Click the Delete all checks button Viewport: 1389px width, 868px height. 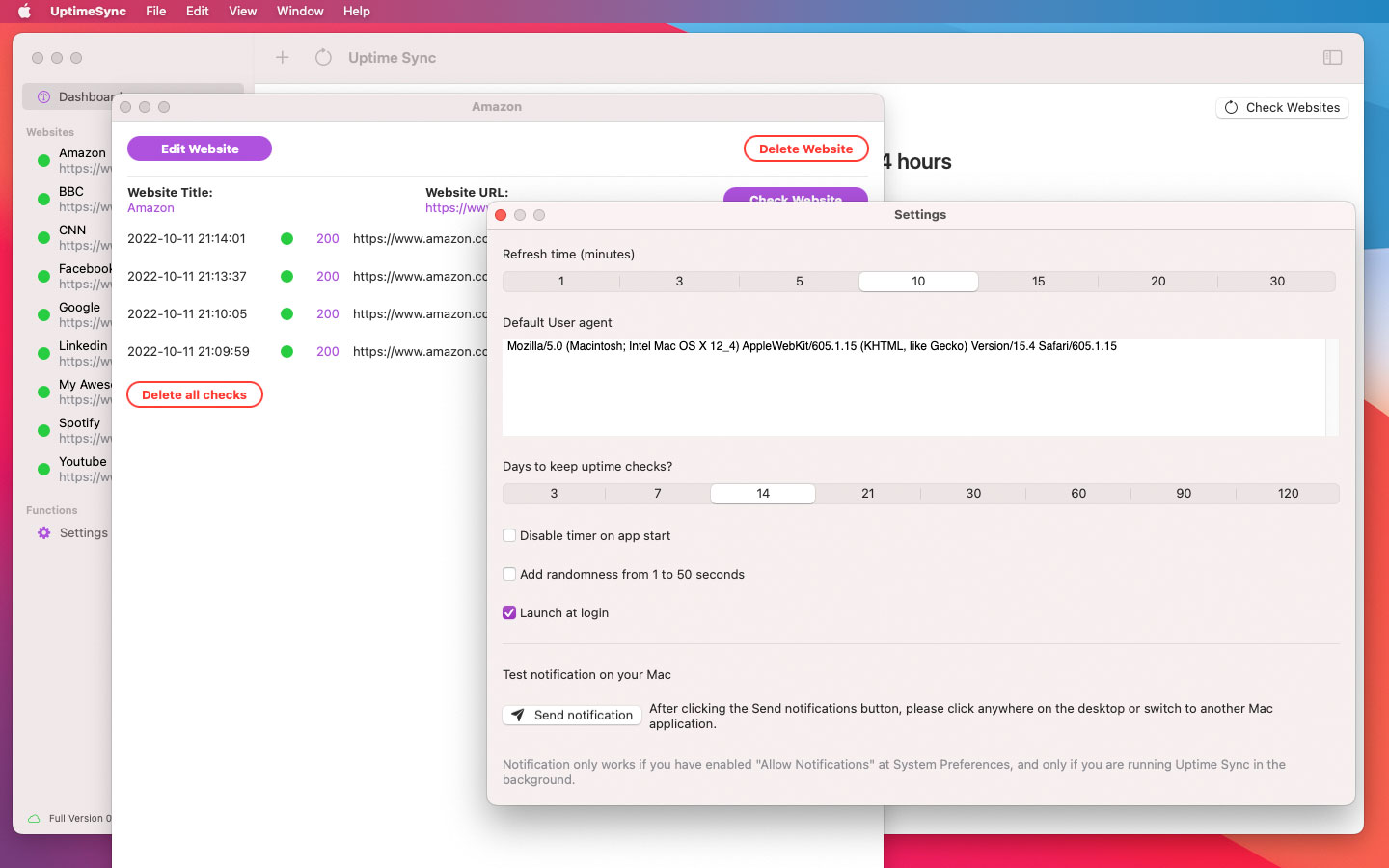coord(195,394)
